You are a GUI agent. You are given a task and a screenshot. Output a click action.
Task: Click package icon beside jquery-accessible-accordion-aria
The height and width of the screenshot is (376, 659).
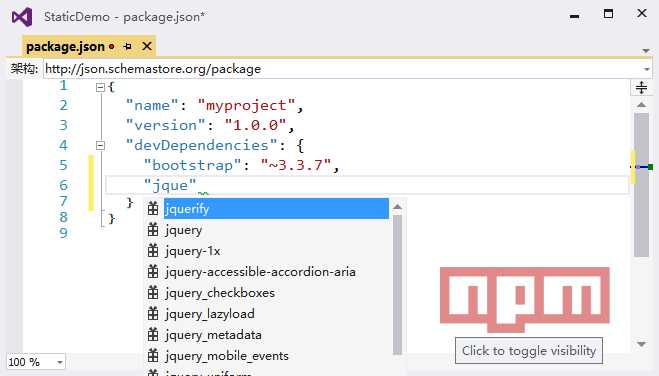coord(153,271)
